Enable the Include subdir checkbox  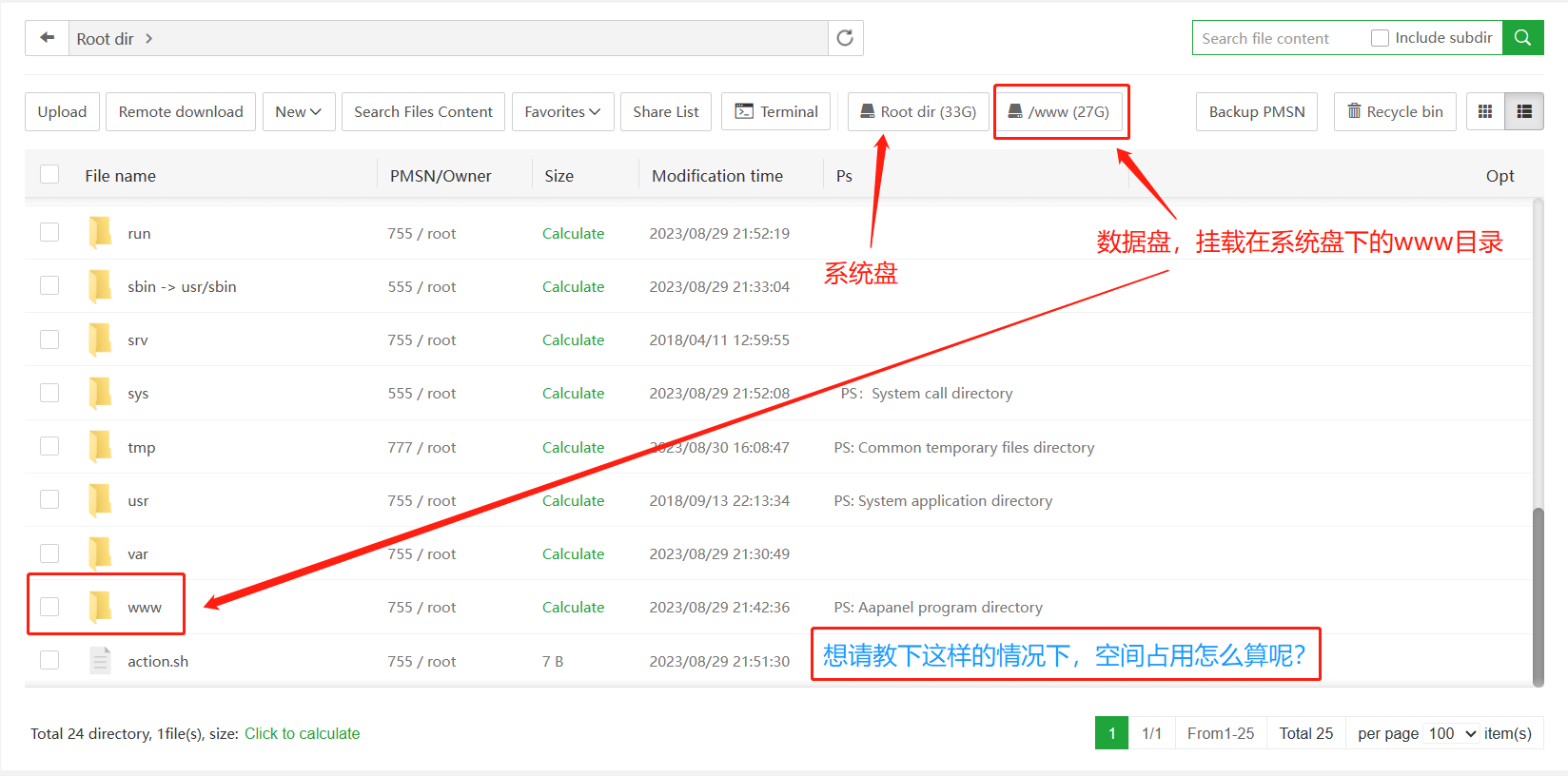click(1380, 38)
